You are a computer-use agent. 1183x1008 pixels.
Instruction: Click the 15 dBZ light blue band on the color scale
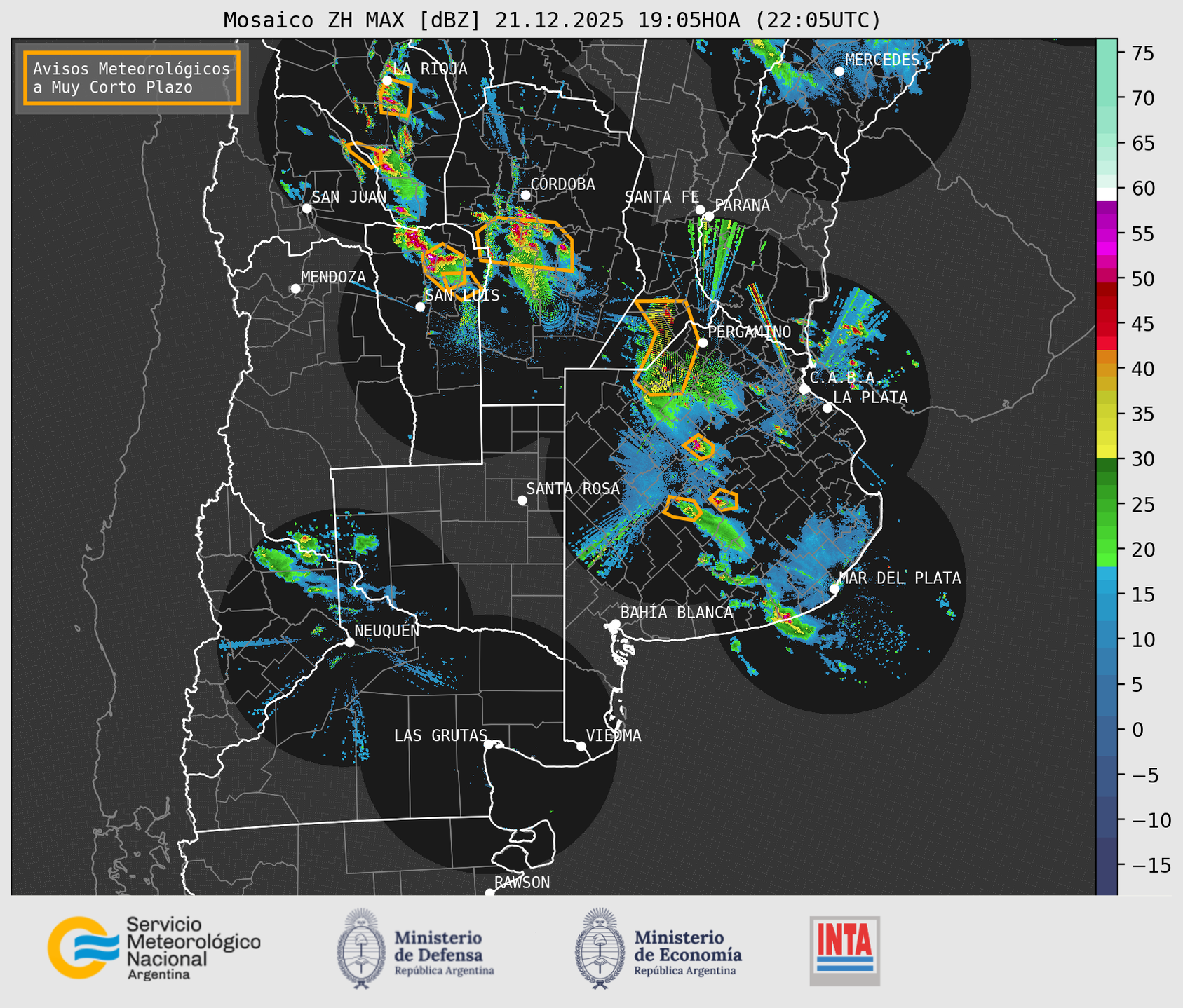coord(1107,594)
